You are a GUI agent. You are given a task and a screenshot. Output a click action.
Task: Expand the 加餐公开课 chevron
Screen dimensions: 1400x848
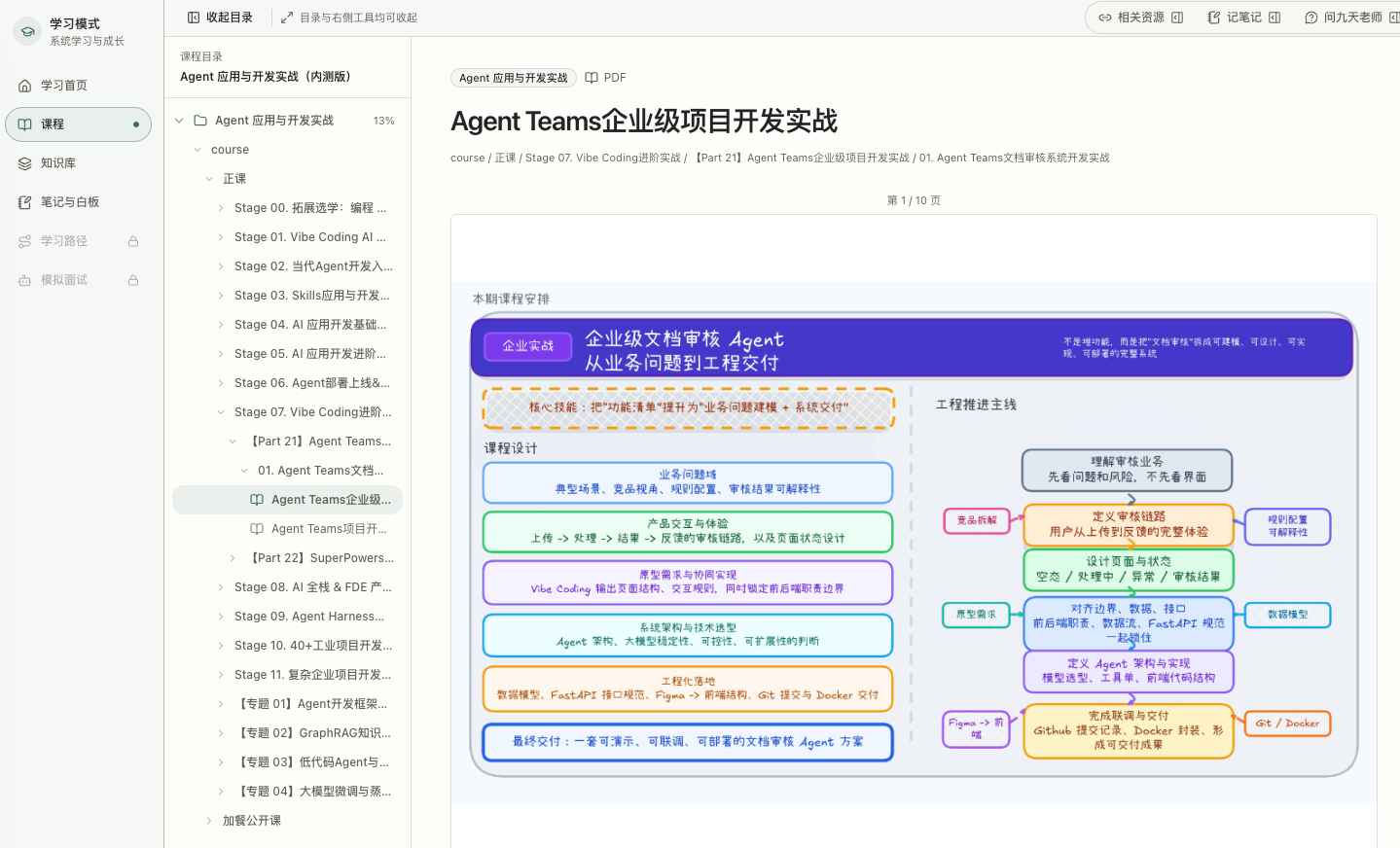[209, 821]
